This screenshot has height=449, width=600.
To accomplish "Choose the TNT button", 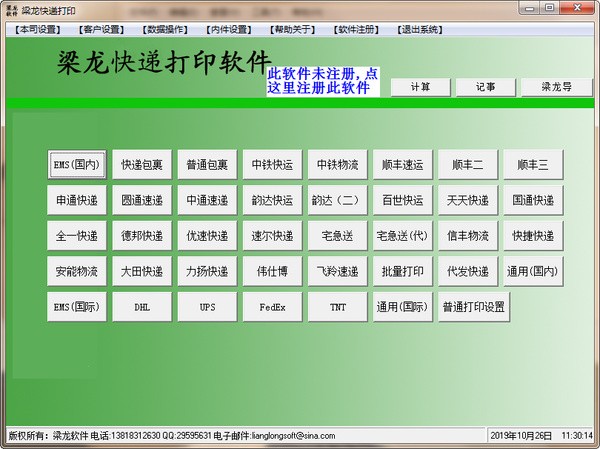I will pos(338,307).
